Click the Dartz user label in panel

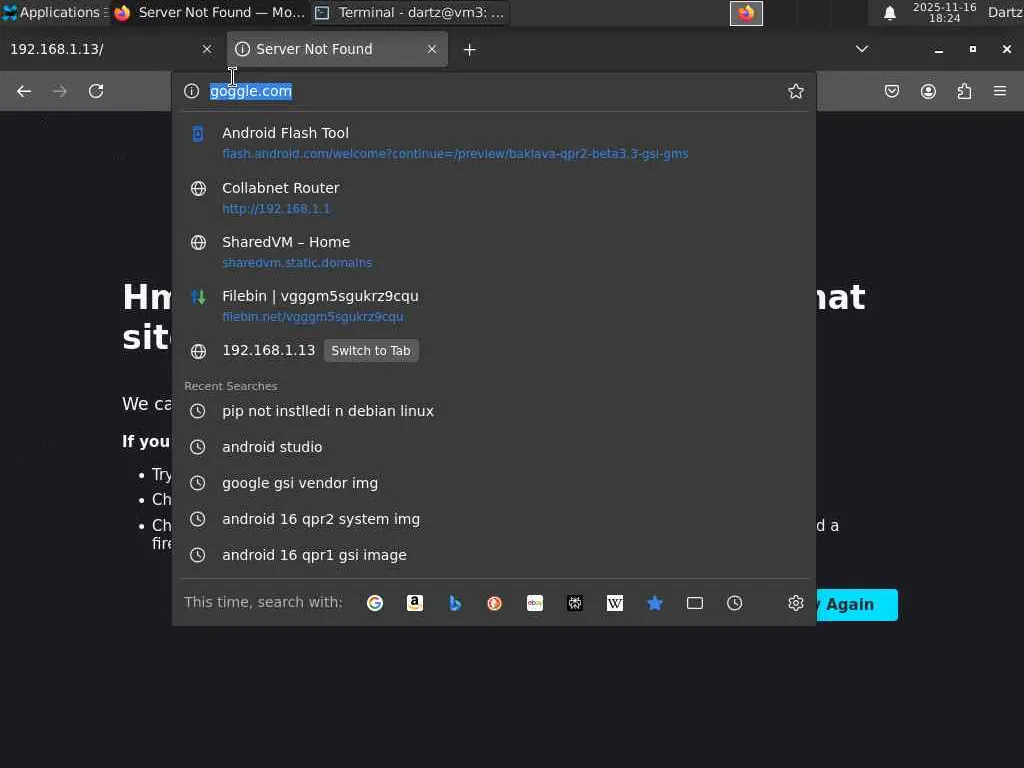1005,12
